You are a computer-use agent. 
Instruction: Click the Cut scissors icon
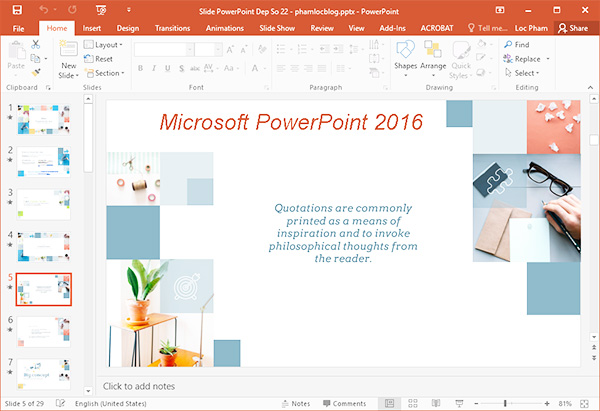pos(36,44)
